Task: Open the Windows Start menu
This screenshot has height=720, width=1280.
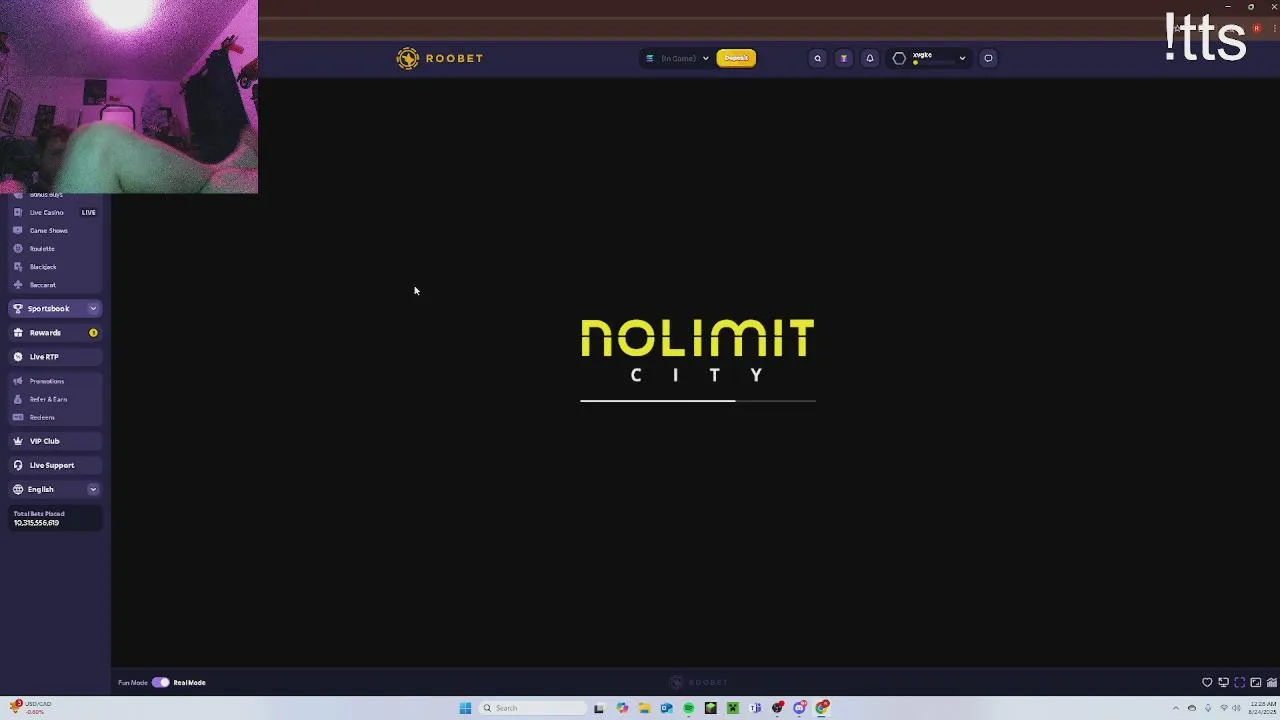Action: [x=465, y=708]
